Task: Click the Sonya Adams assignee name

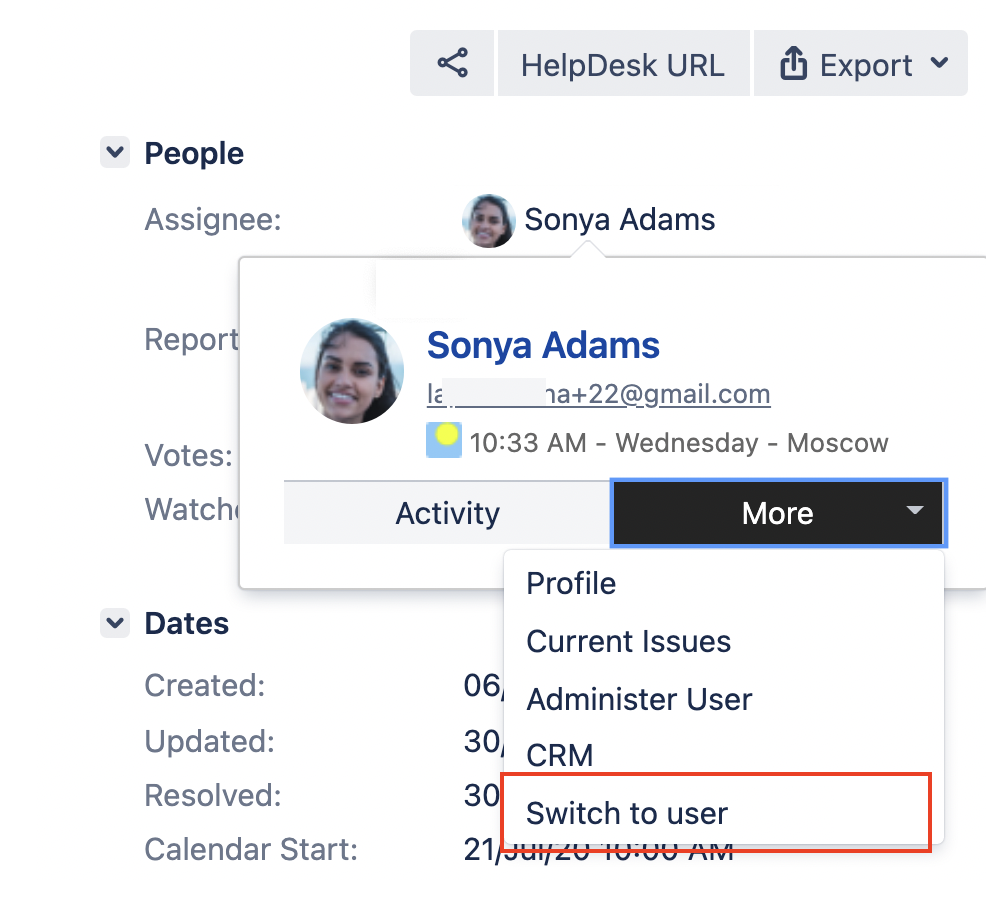Action: [x=620, y=220]
